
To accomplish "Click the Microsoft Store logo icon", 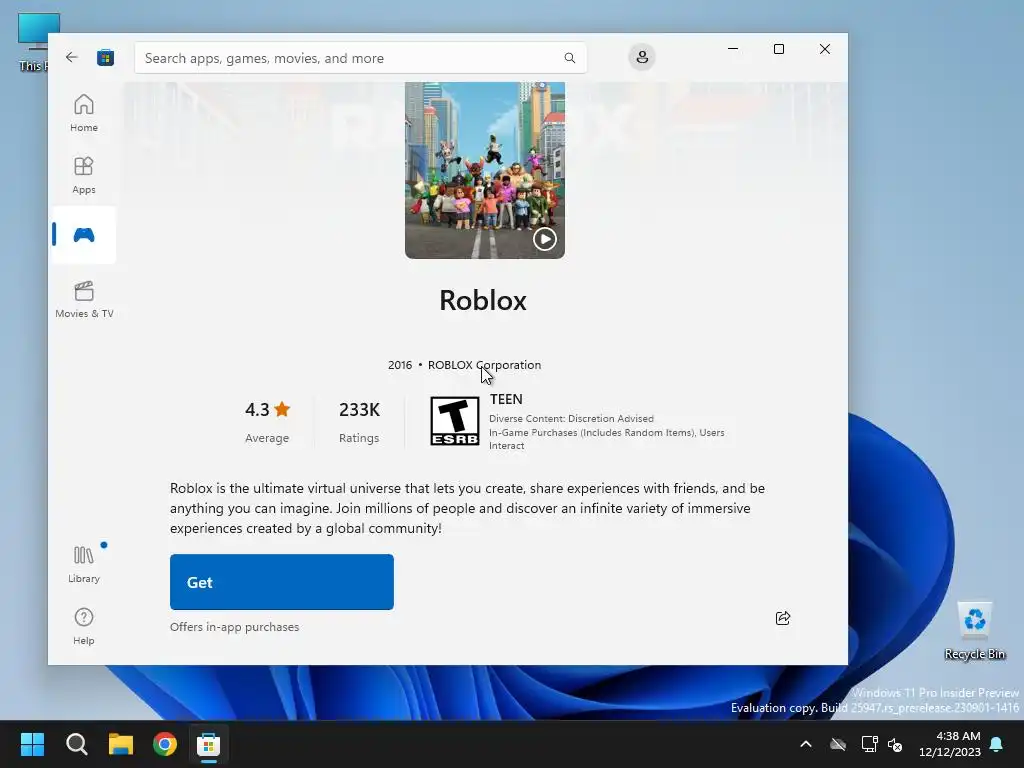I will pyautogui.click(x=105, y=57).
